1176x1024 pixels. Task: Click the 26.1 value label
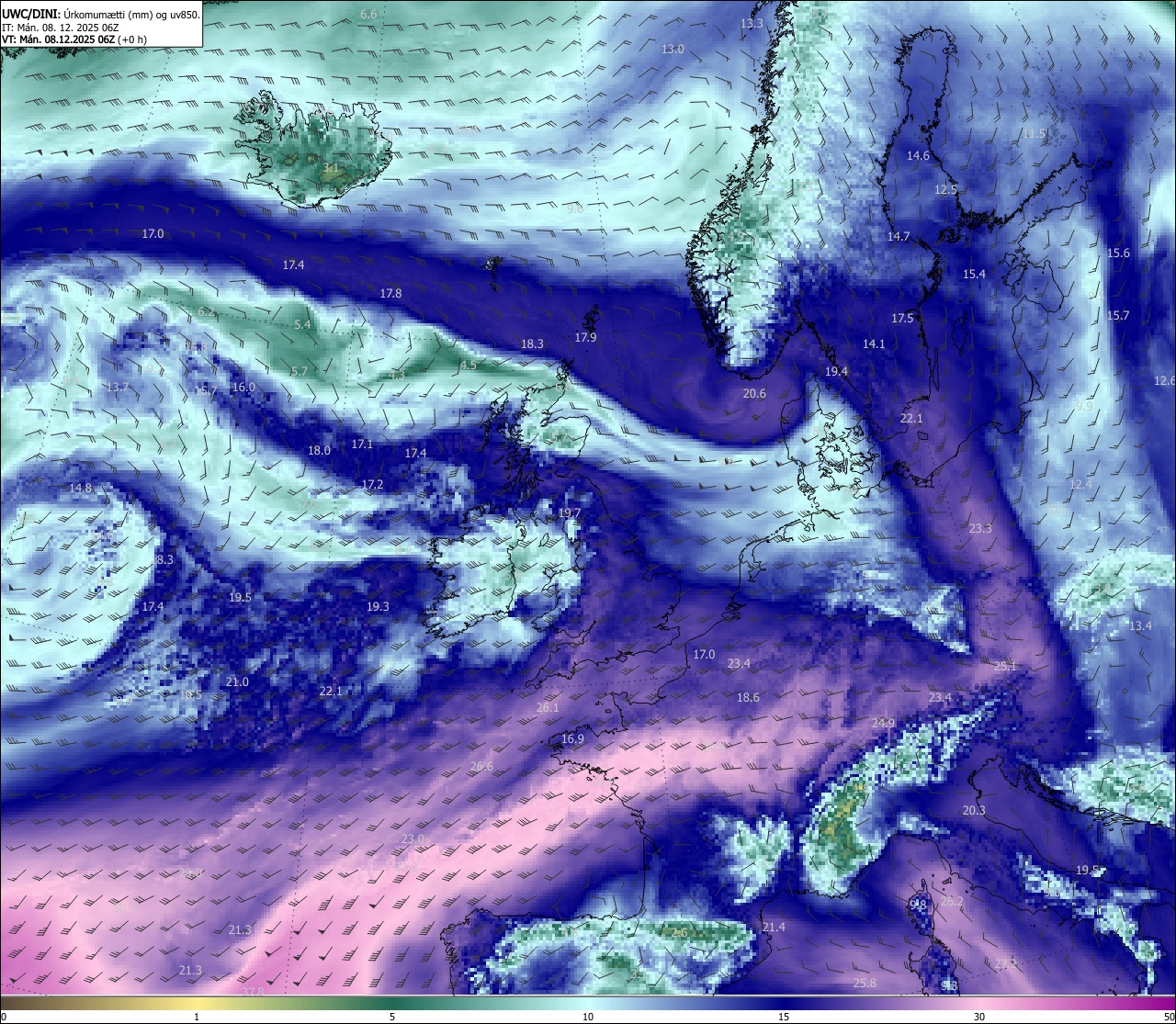(x=547, y=707)
